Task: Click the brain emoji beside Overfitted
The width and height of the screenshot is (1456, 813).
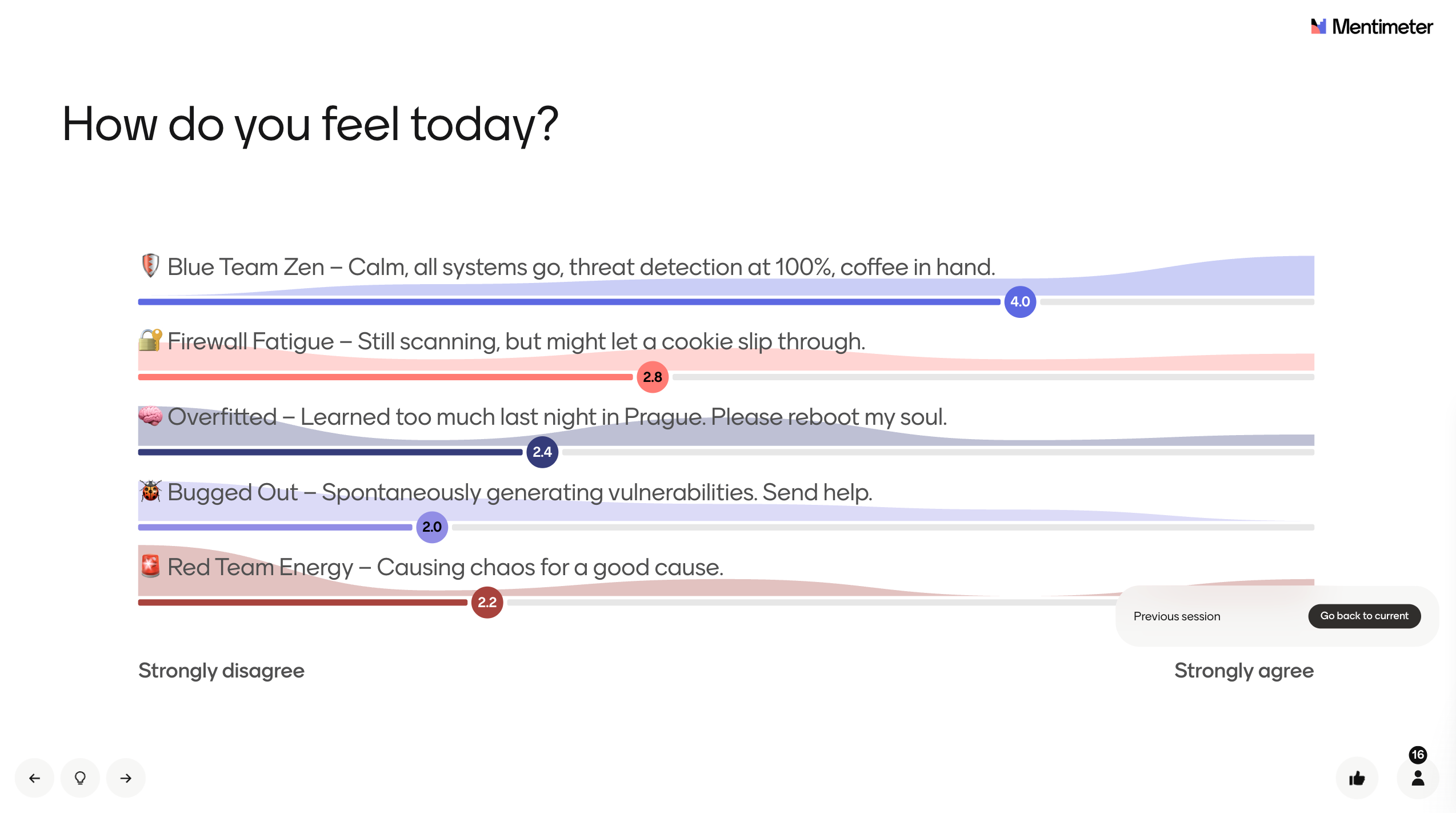Action: pos(150,416)
